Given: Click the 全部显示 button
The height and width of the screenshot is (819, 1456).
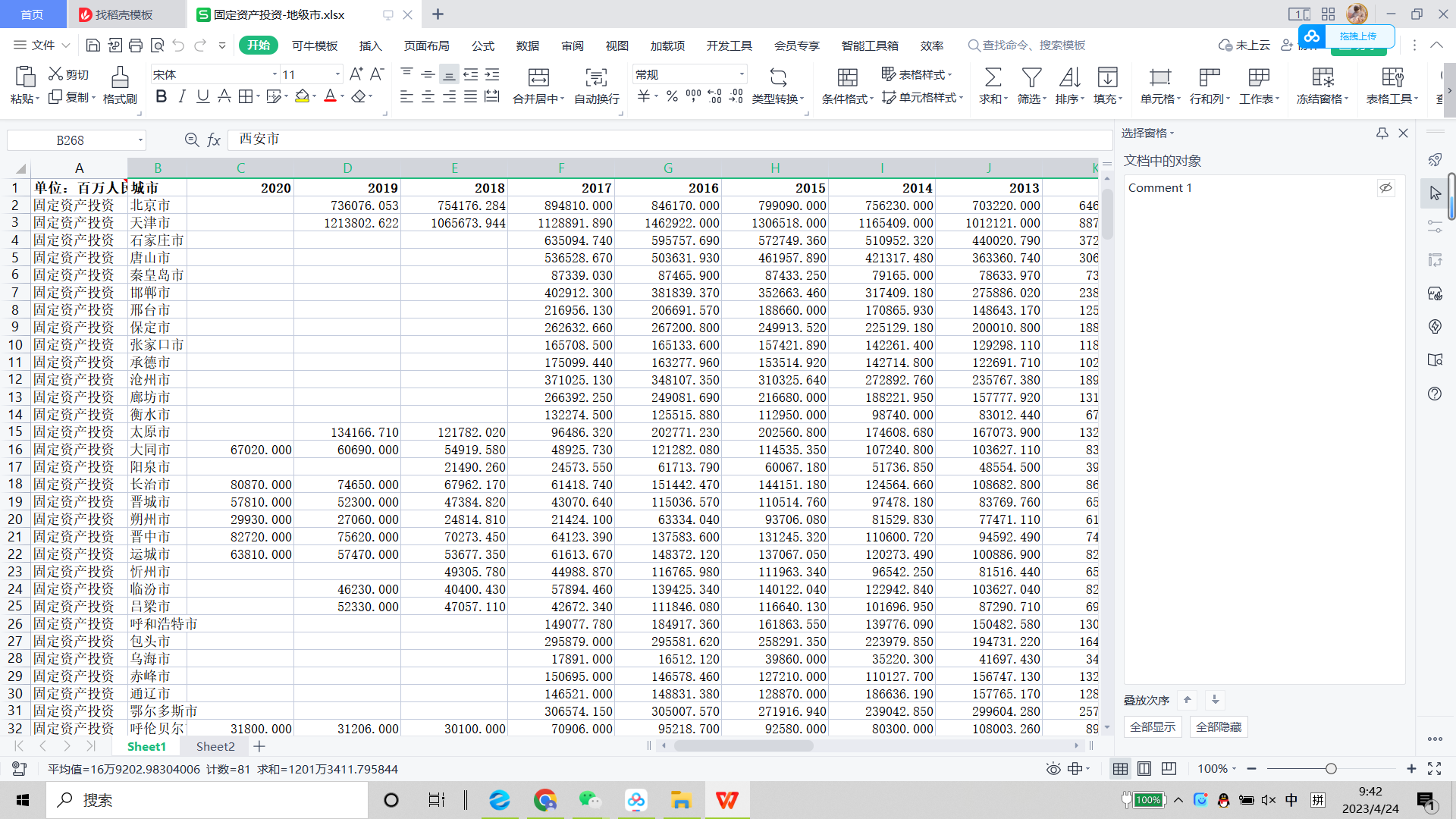Looking at the screenshot, I should [x=1153, y=727].
